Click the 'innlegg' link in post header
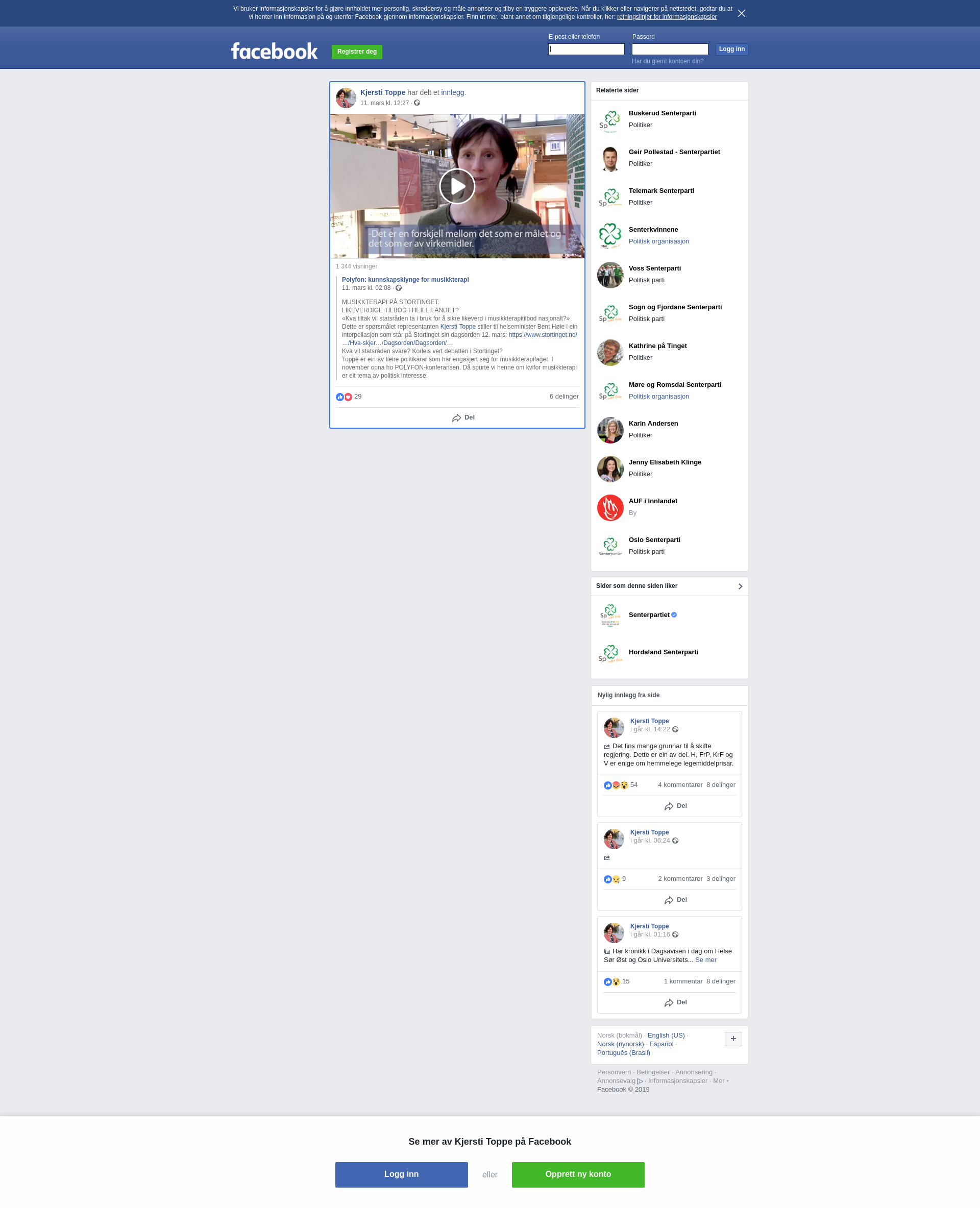The height and width of the screenshot is (1208, 980). (452, 92)
